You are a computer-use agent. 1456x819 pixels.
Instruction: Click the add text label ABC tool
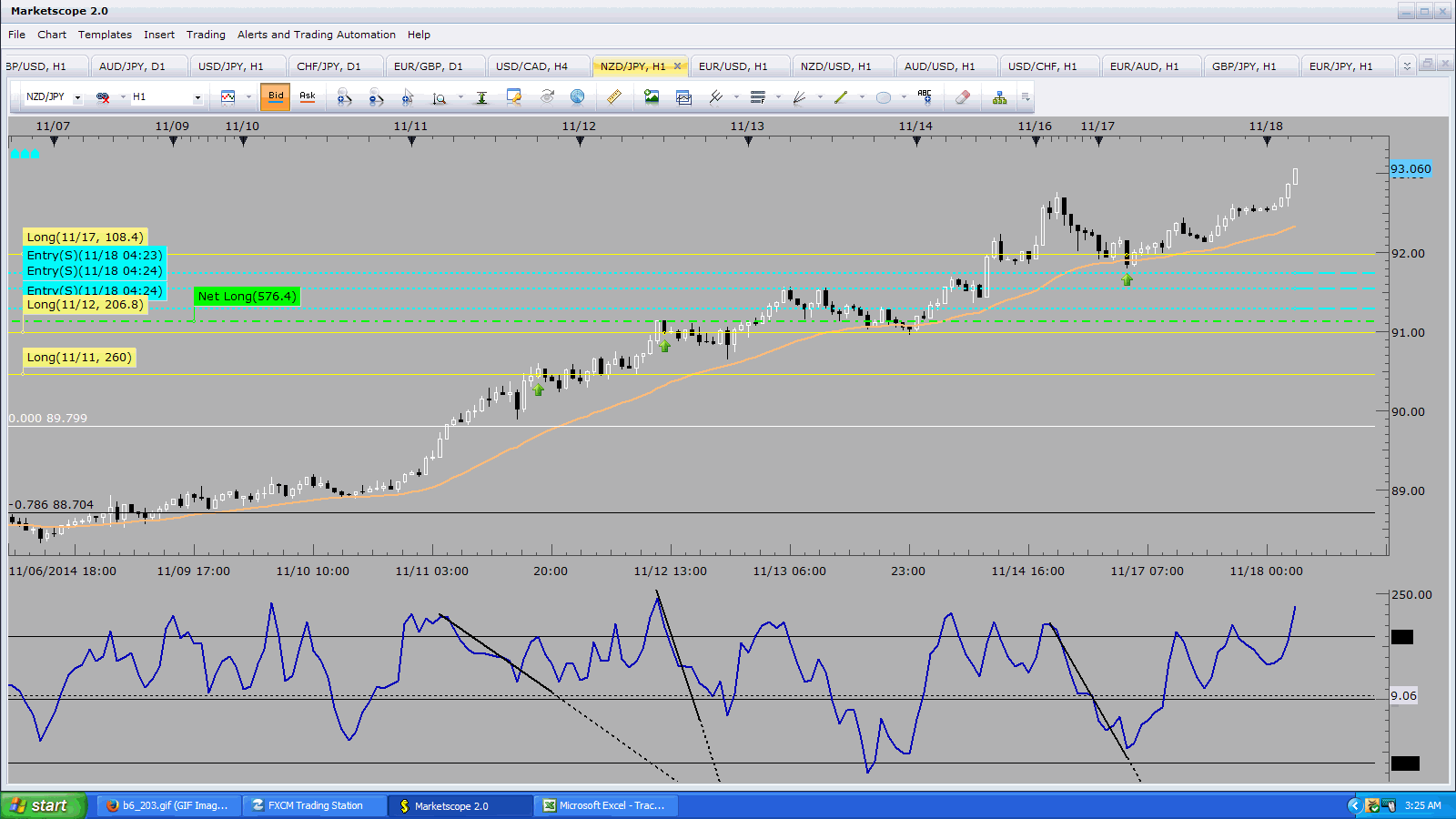(x=925, y=97)
